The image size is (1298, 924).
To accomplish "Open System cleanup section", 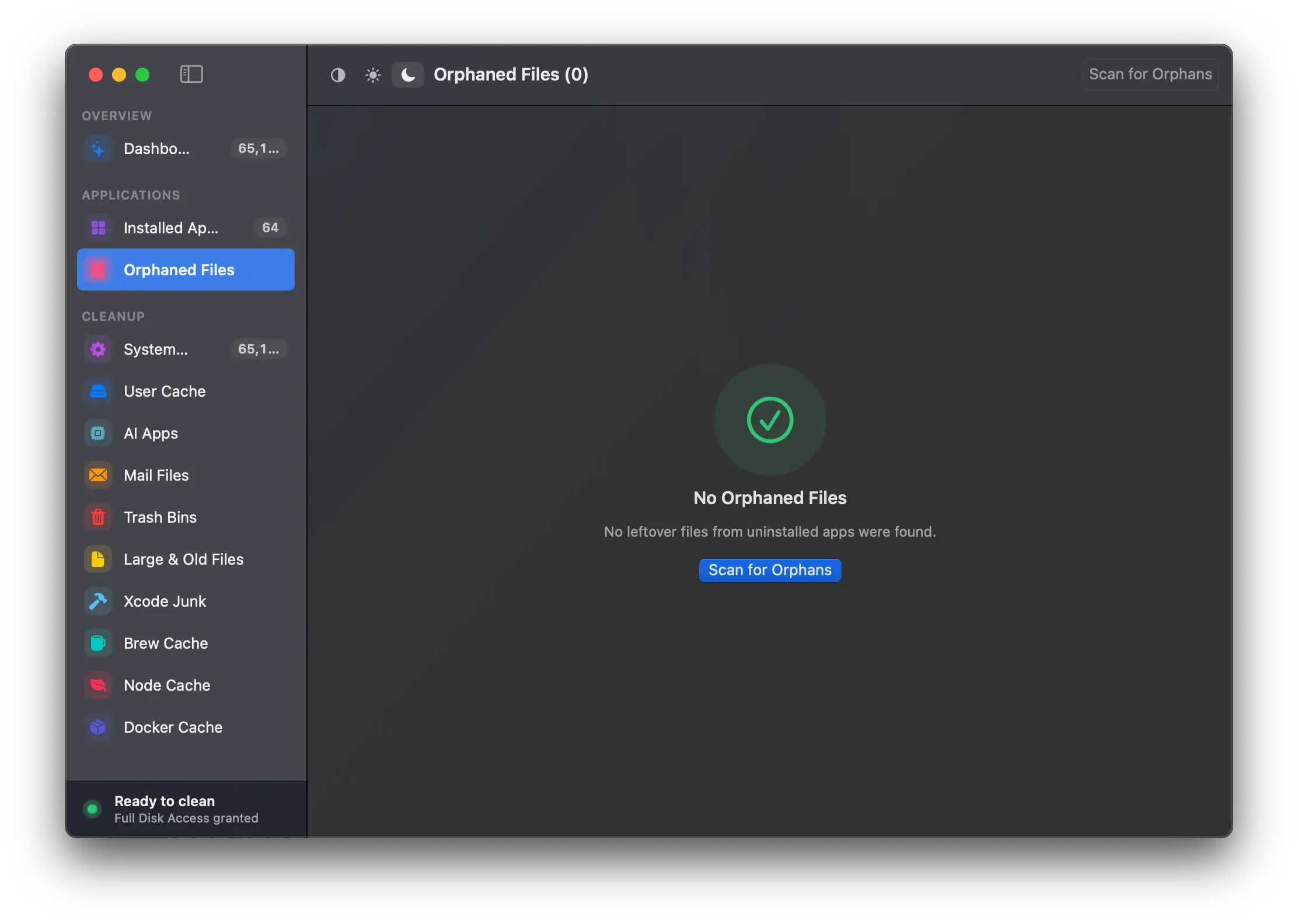I will click(186, 349).
